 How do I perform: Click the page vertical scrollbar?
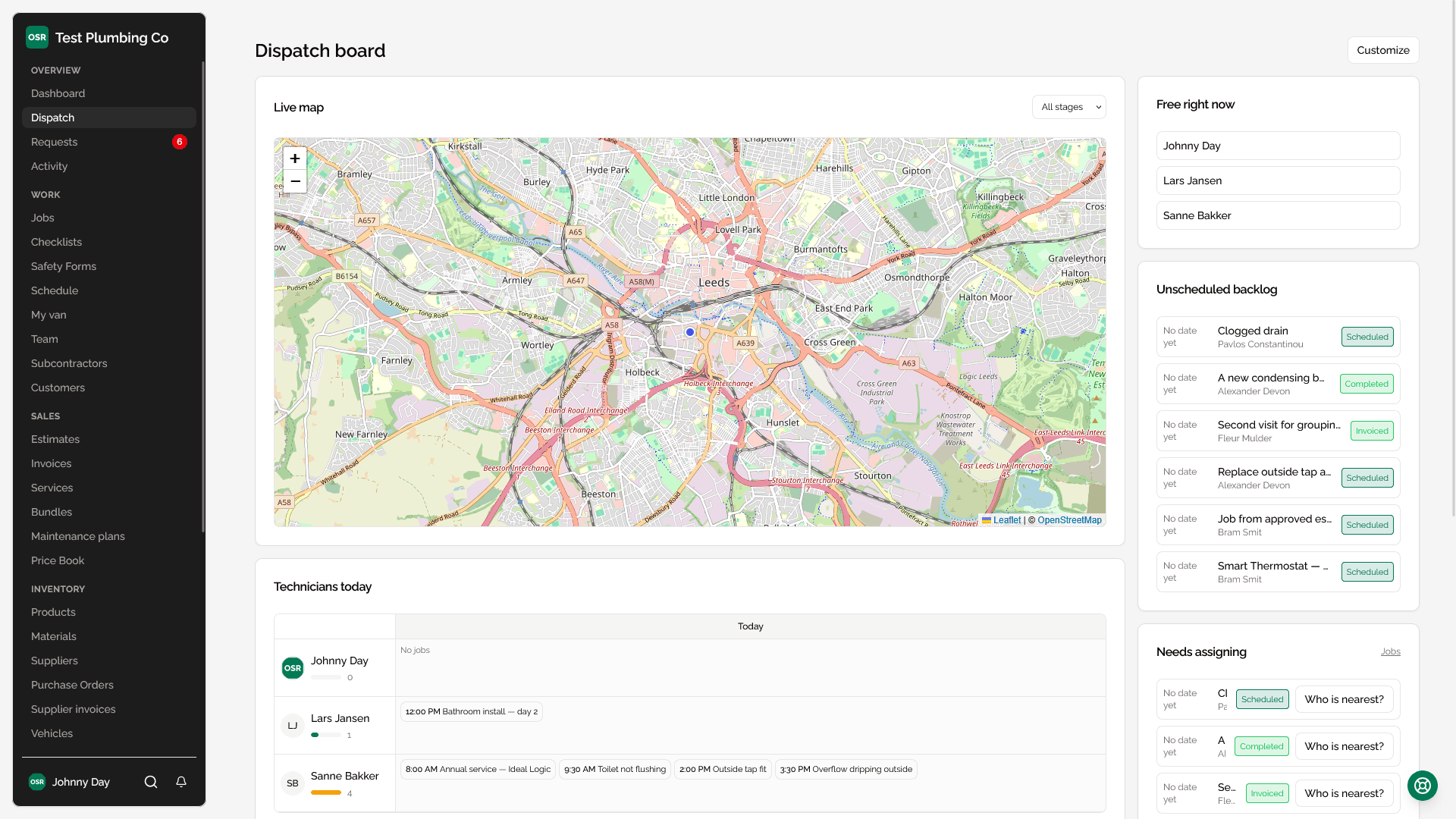click(x=1452, y=258)
